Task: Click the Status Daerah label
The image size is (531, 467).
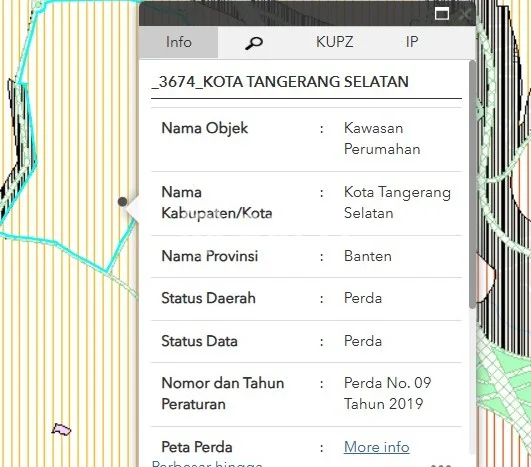Action: (x=208, y=298)
